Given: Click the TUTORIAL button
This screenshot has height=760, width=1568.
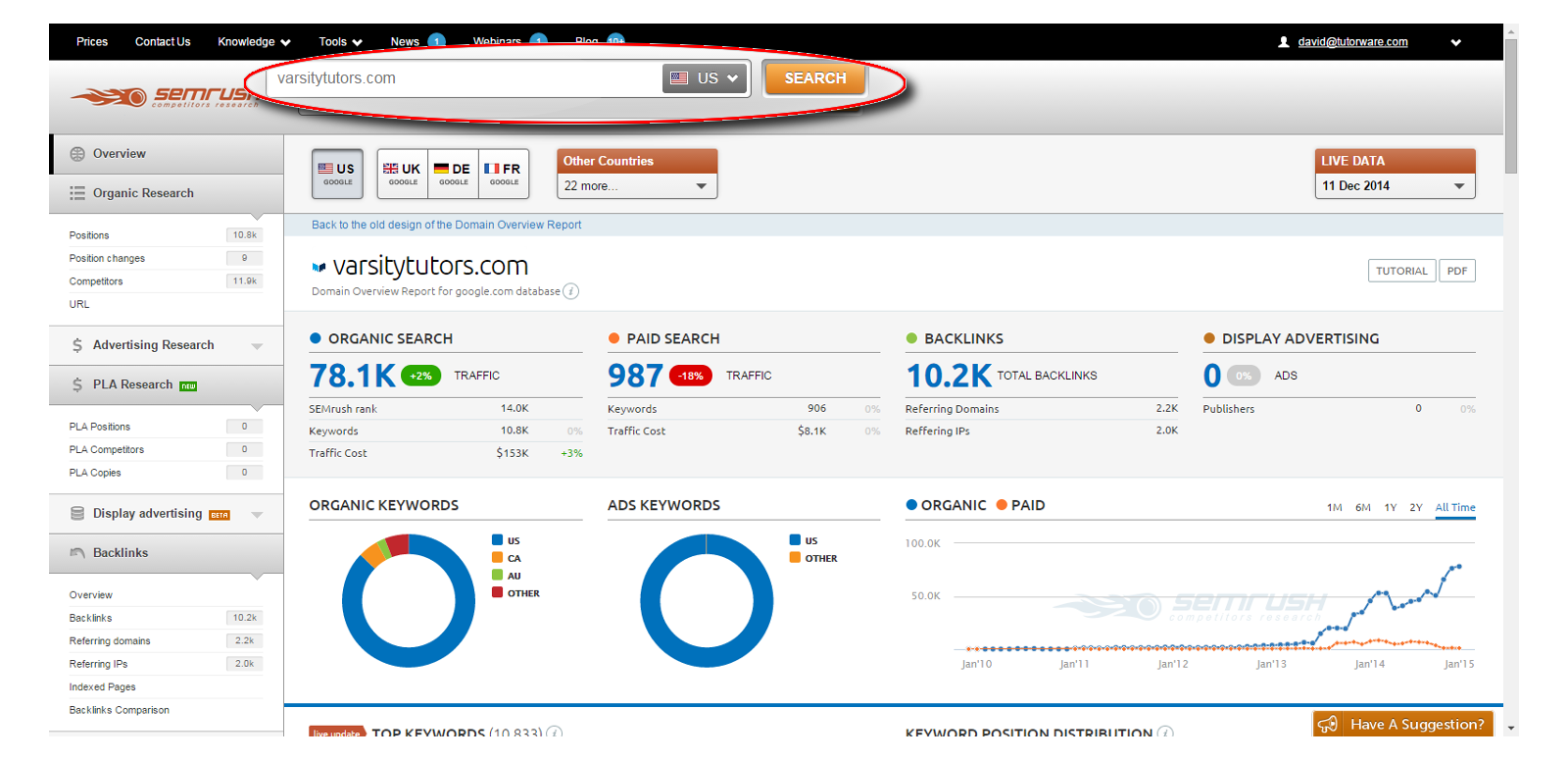Looking at the screenshot, I should pyautogui.click(x=1401, y=271).
